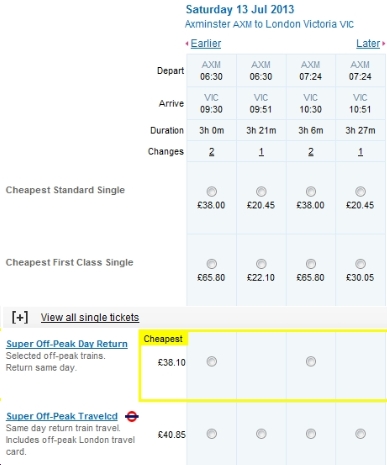
Task: Click the London Underground roundel icon
Action: 132,416
